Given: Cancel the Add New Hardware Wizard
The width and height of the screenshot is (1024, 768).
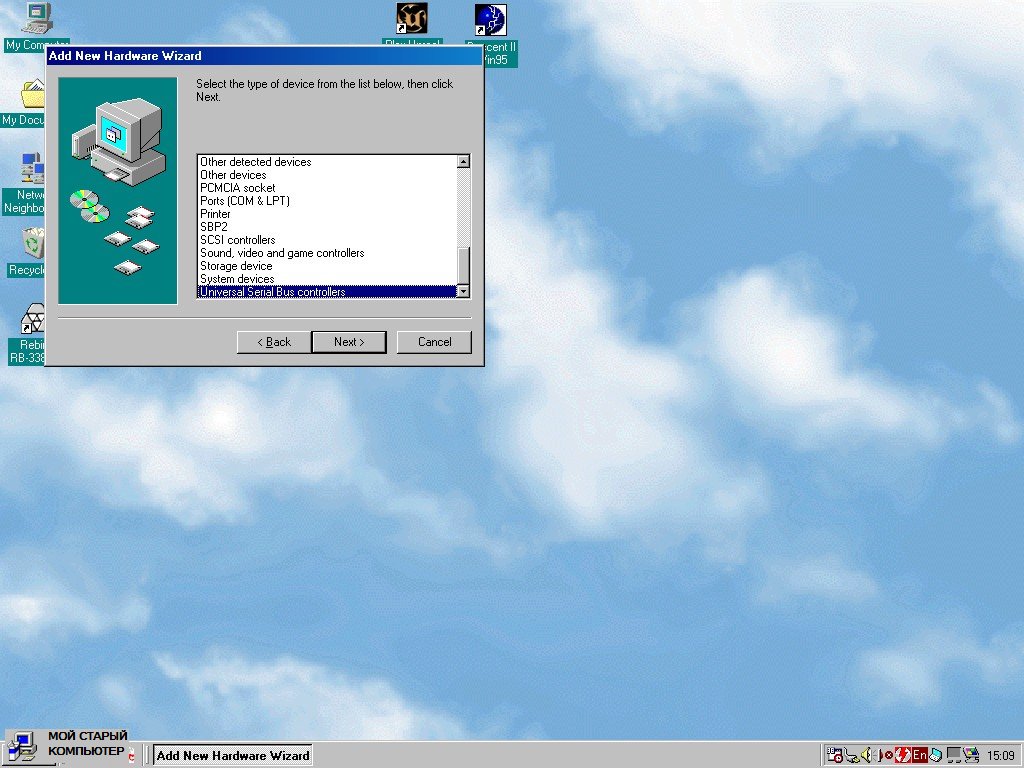Looking at the screenshot, I should click(434, 342).
